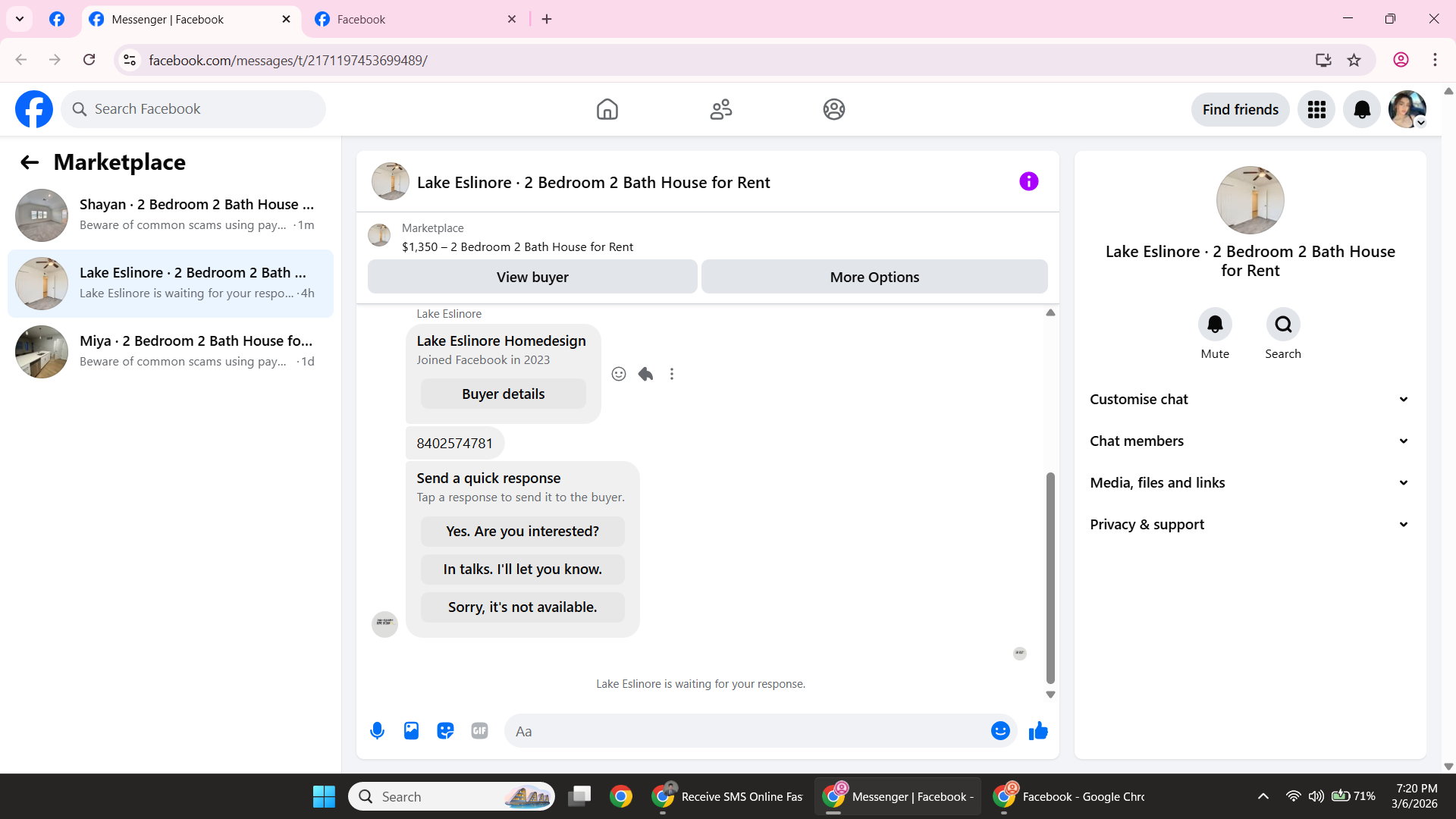1456x819 pixels.
Task: Click the View buyer button
Action: [532, 277]
